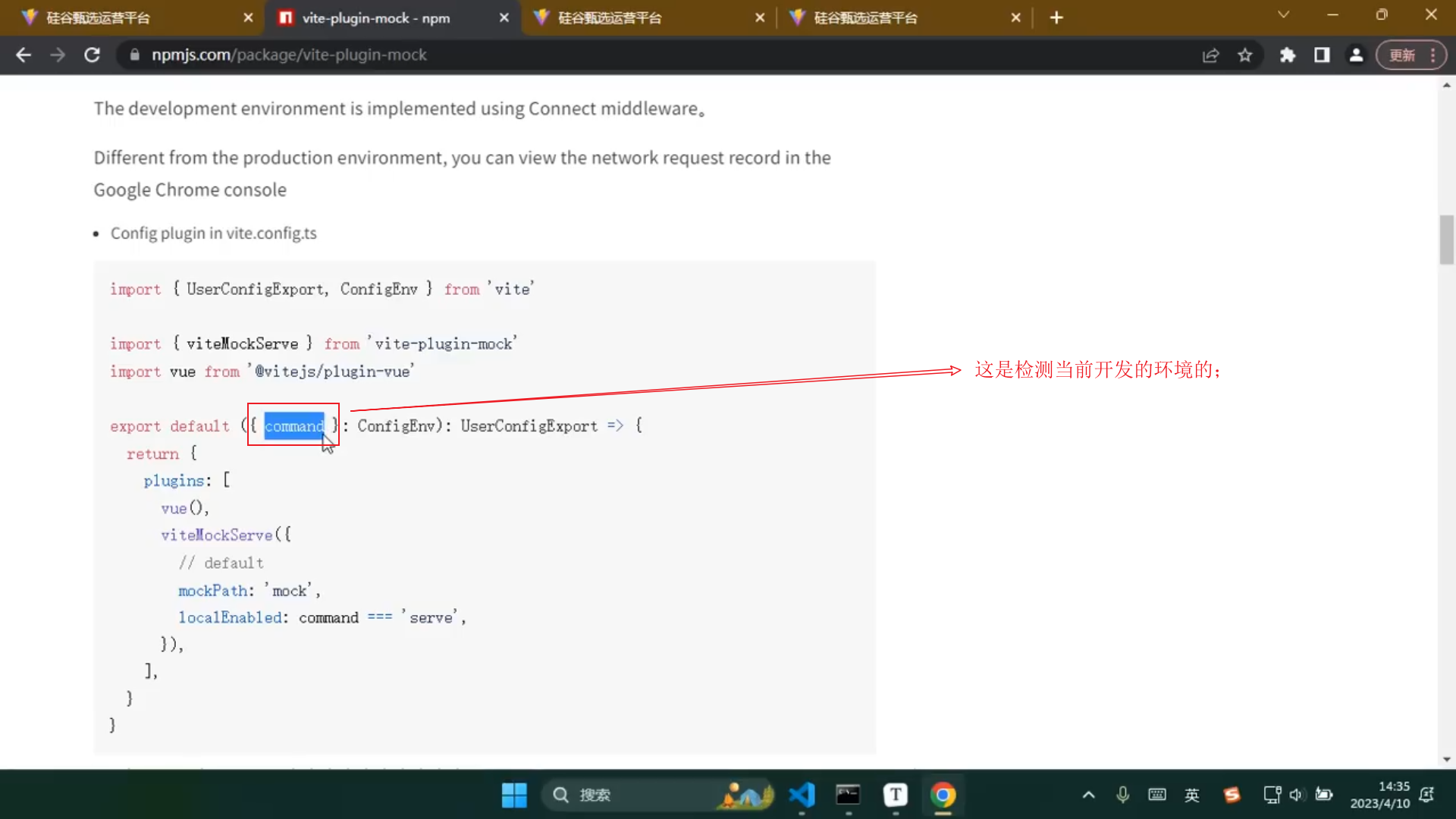This screenshot has width=1456, height=819.
Task: Click the highlighted command code element
Action: tap(294, 425)
